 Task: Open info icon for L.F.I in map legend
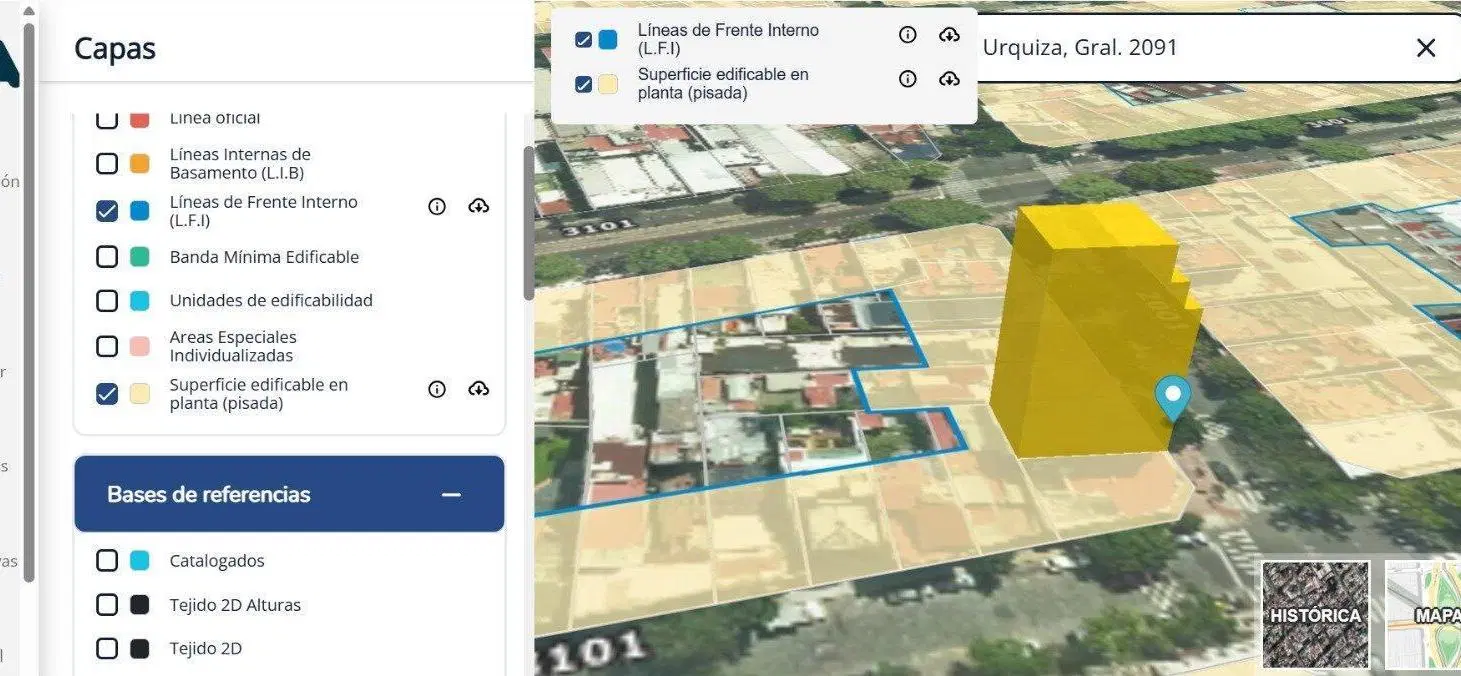[x=908, y=35]
